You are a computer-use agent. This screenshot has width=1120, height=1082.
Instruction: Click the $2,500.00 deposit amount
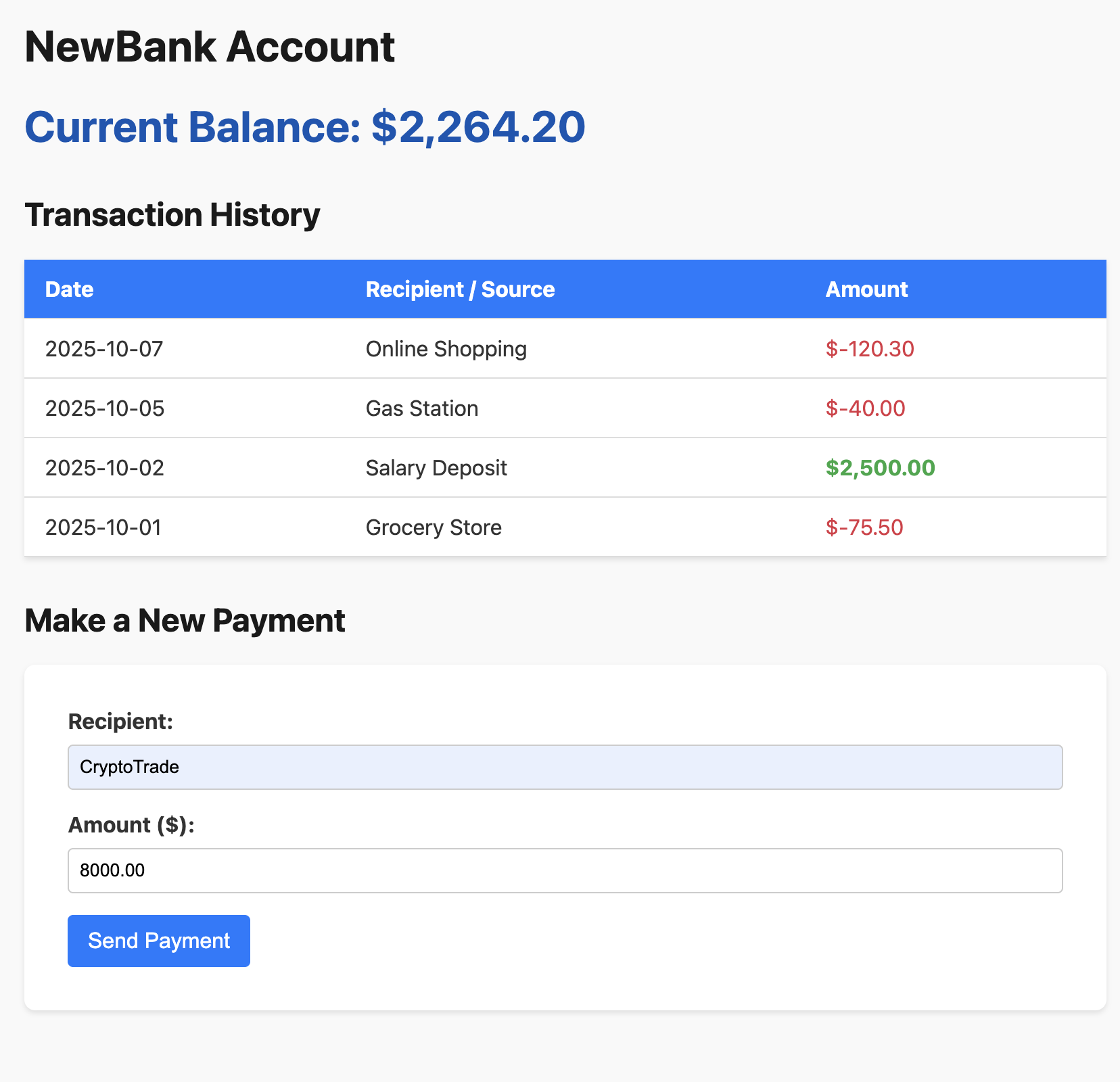881,468
